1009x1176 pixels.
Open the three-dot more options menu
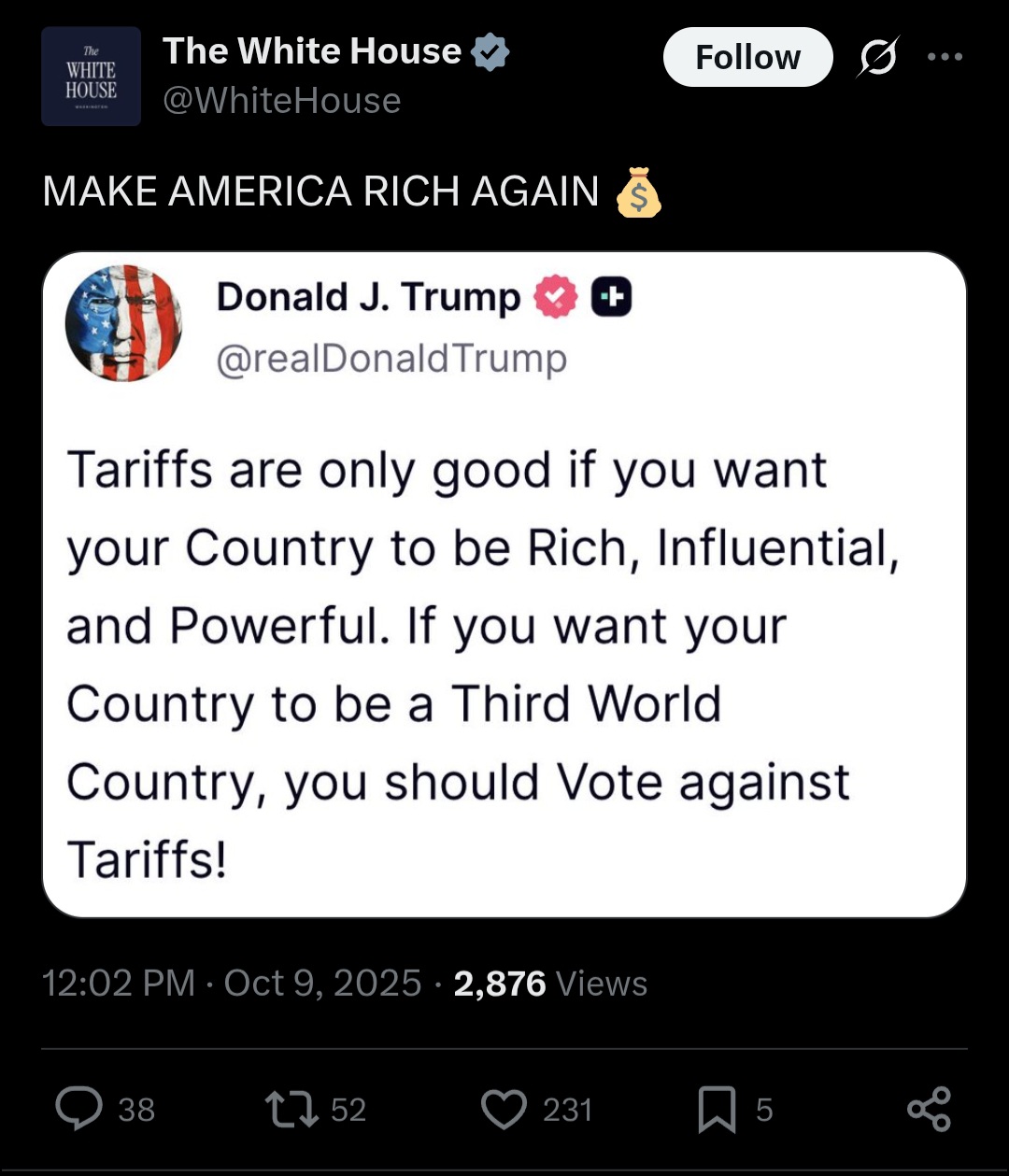tap(945, 57)
